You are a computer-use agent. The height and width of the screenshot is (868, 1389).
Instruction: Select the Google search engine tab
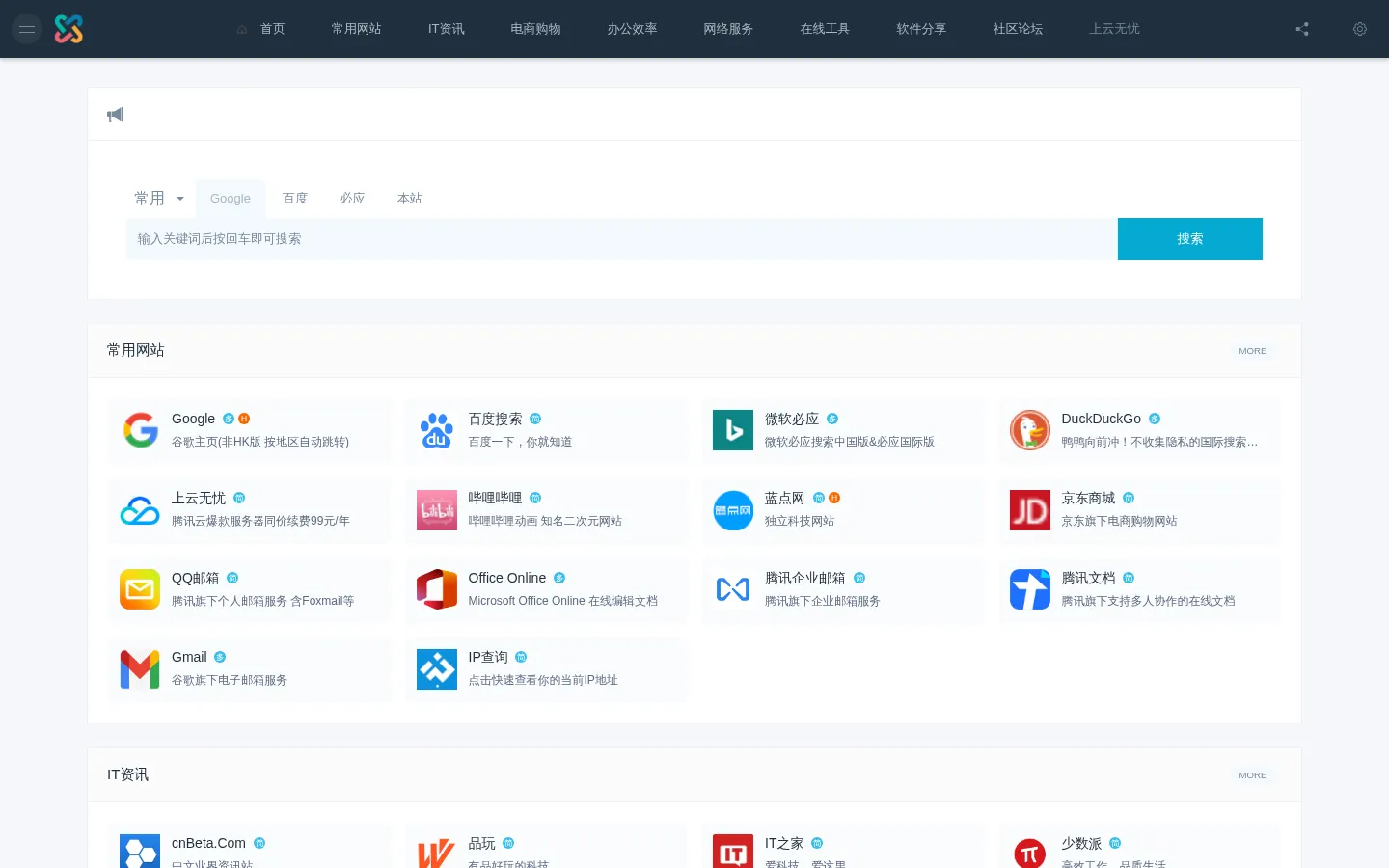coord(231,199)
